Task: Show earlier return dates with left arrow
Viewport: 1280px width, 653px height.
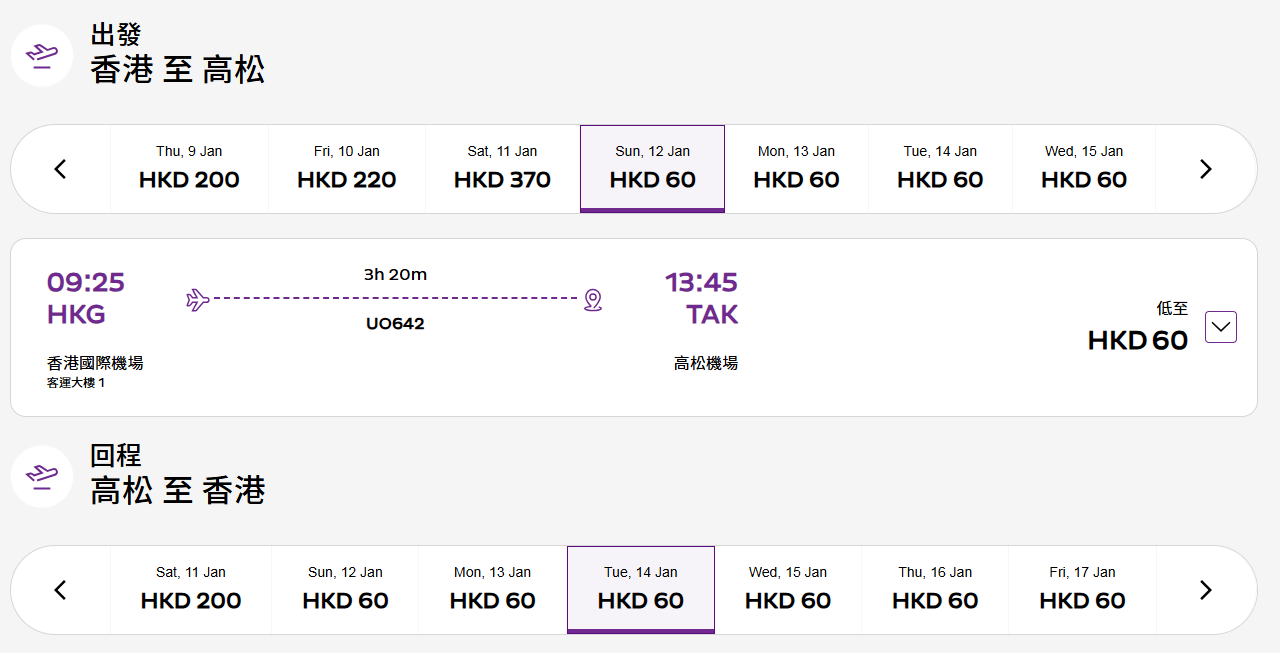Action: tap(60, 590)
